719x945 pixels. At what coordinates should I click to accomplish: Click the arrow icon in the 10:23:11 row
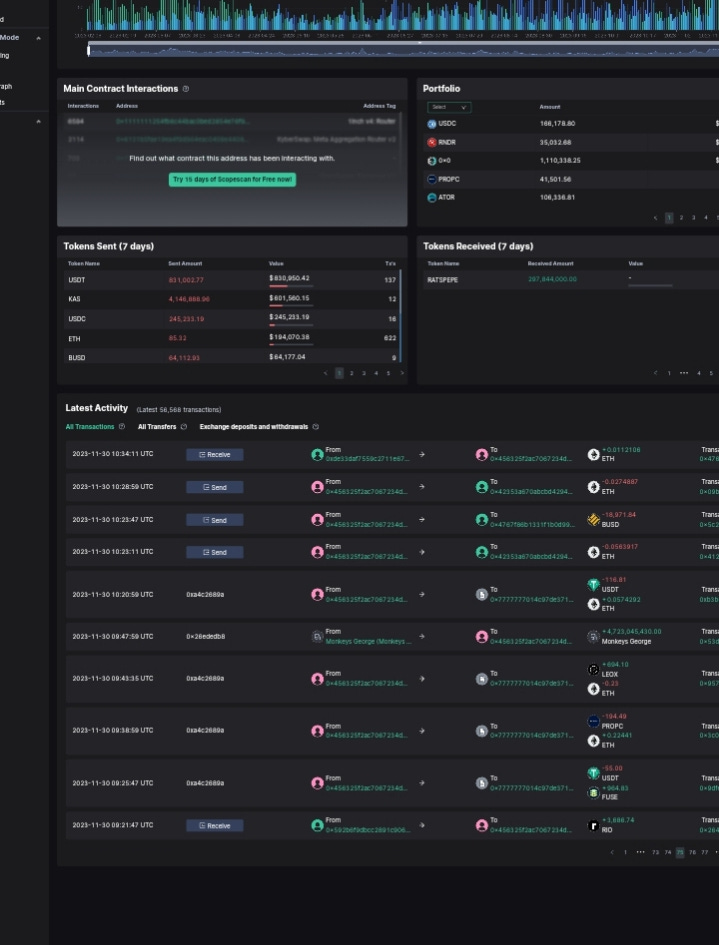click(422, 551)
